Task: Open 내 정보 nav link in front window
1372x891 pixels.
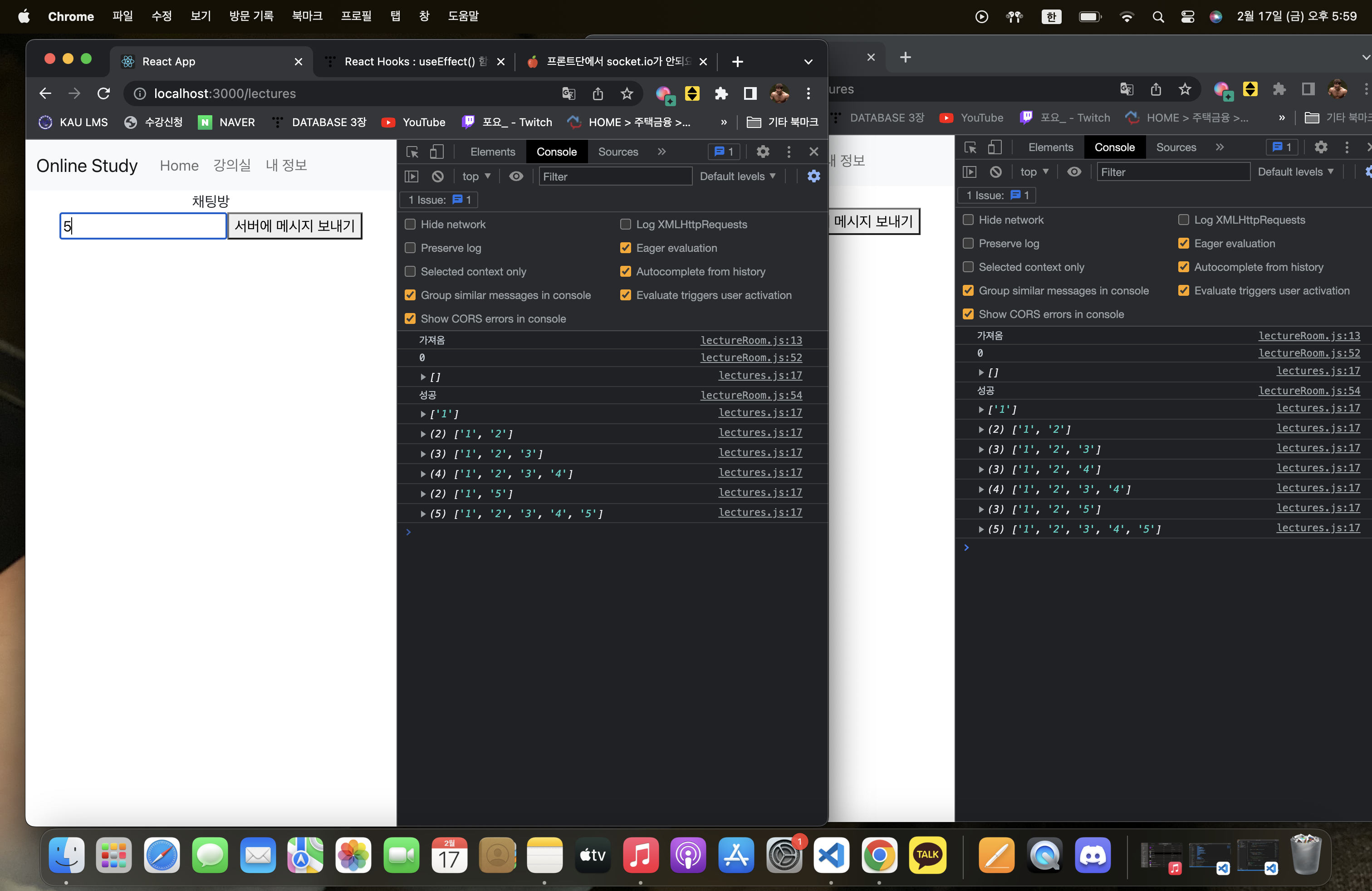Action: click(286, 166)
